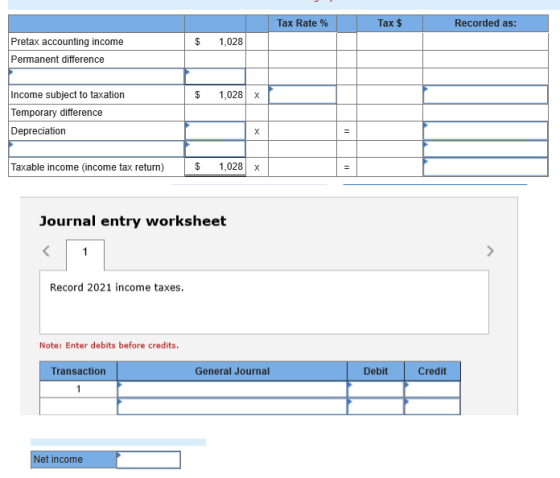Click the pretax accounting income value 1,028
The width and height of the screenshot is (560, 478).
coord(231,42)
